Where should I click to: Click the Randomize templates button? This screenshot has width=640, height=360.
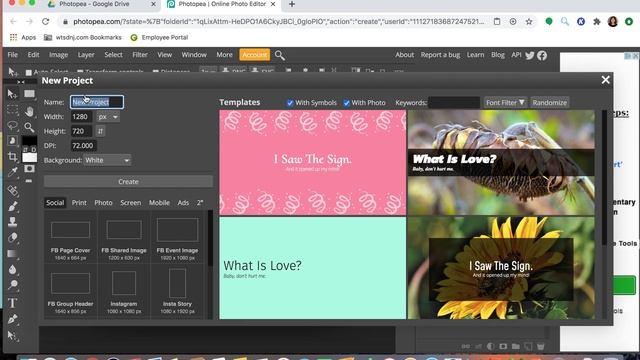pyautogui.click(x=549, y=103)
